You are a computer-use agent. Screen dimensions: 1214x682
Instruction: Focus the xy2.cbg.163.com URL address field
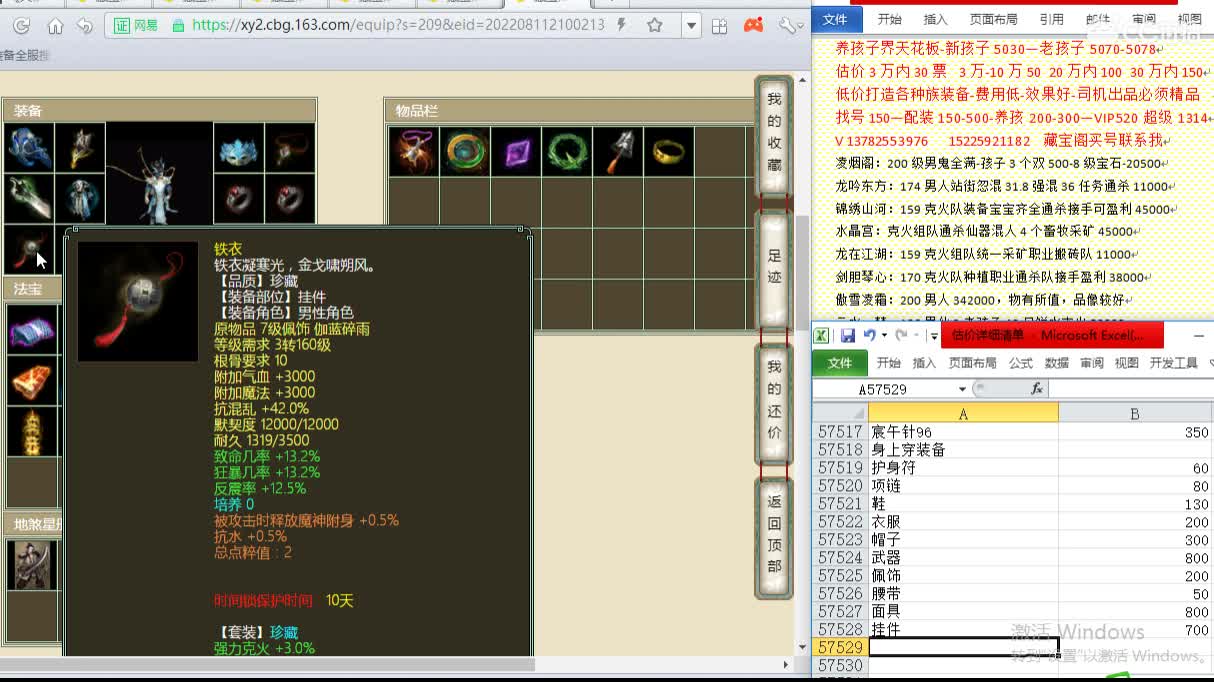[x=398, y=25]
